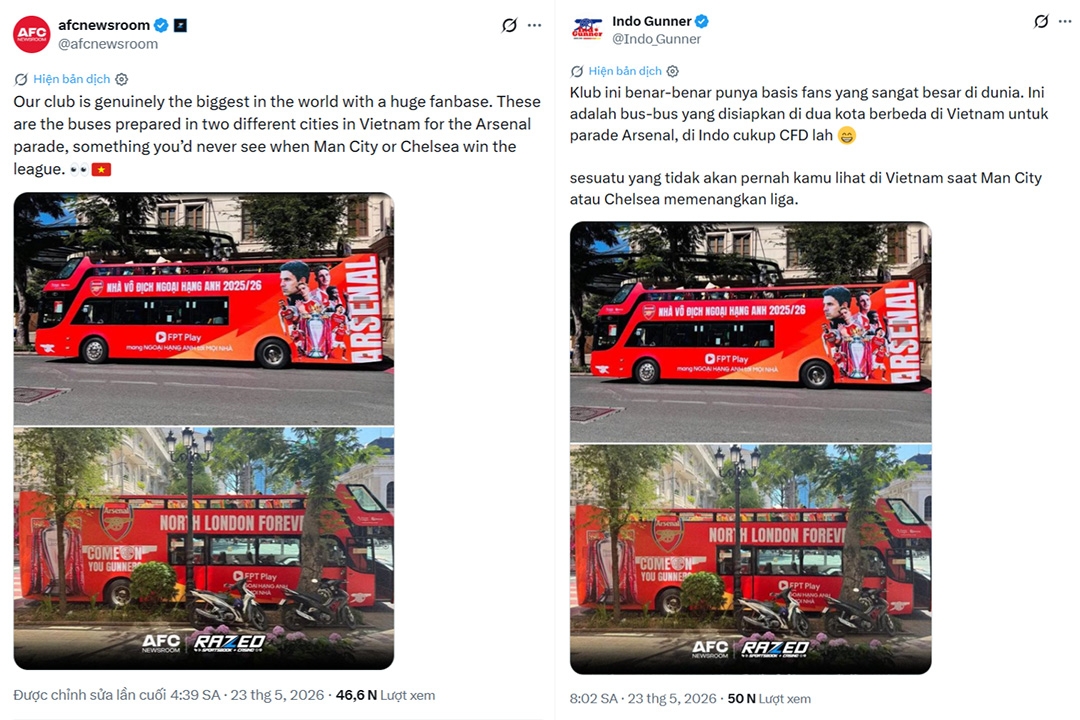Viewport: 1080px width, 720px height.
Task: Open more options on afcnewsroom tweet
Action: pos(534,25)
